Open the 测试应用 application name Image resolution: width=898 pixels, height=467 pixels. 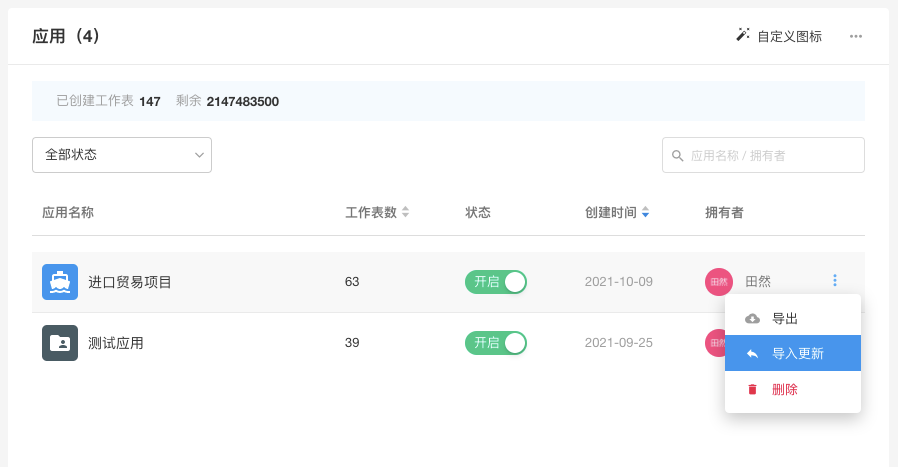(x=116, y=343)
